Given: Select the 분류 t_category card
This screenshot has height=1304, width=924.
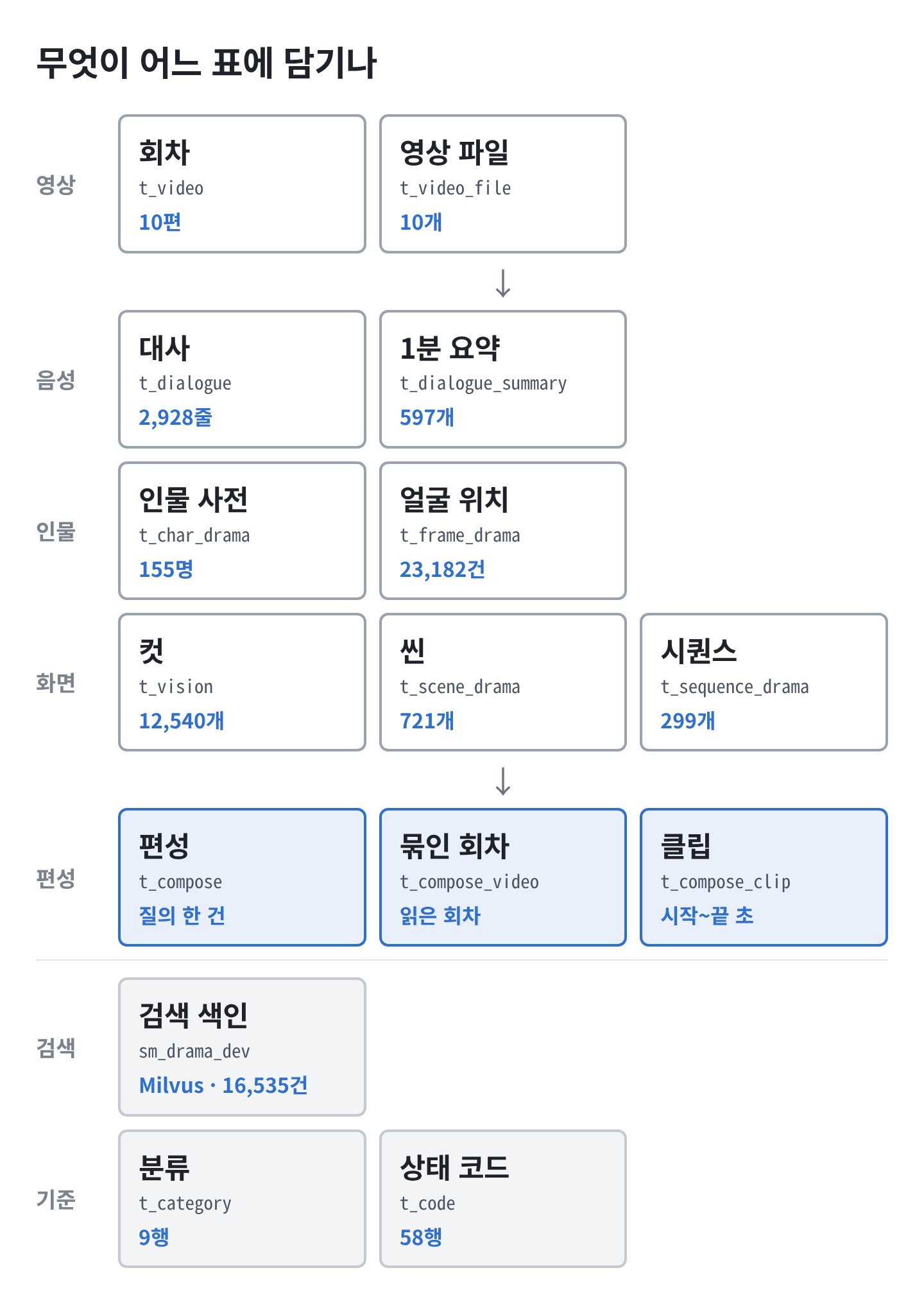Looking at the screenshot, I should point(242,1199).
